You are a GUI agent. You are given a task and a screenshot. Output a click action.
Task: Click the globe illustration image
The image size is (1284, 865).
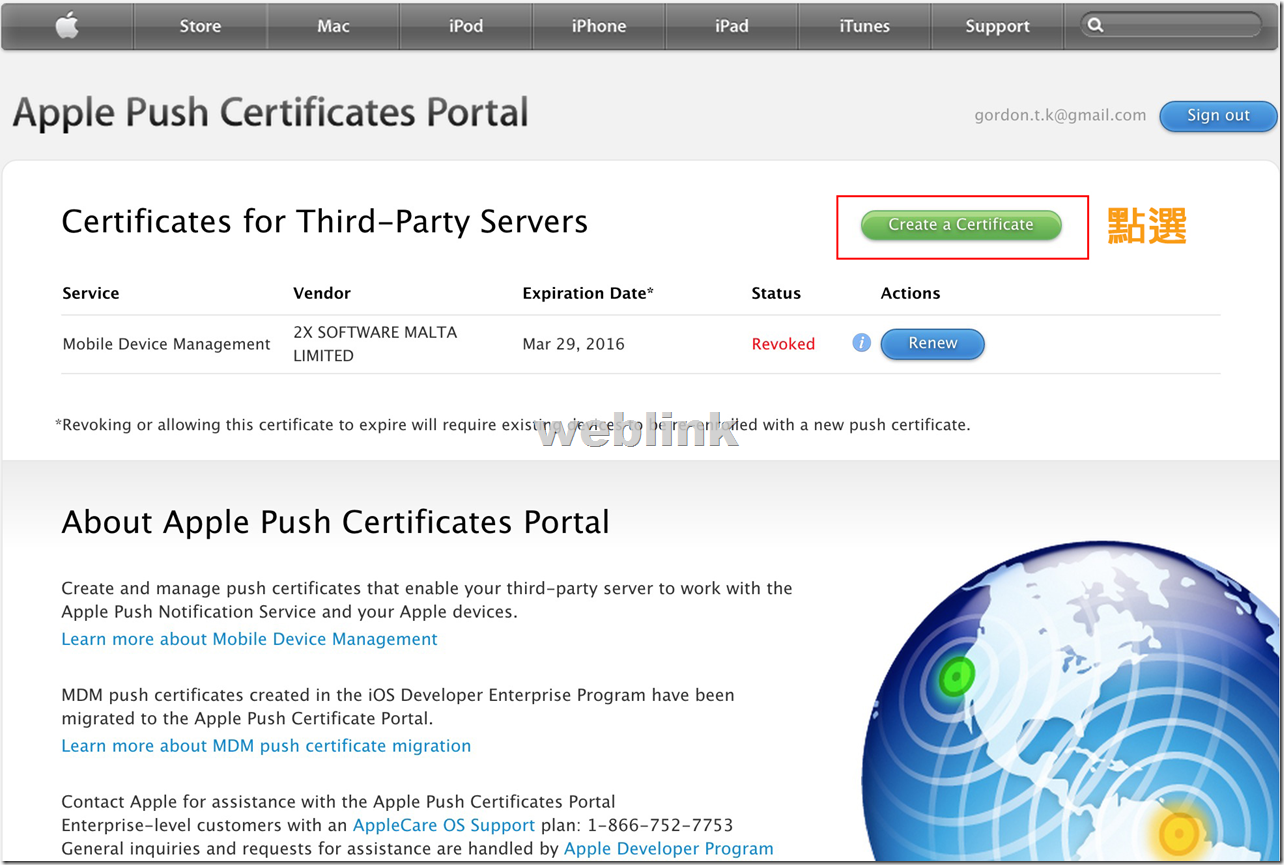pyautogui.click(x=1070, y=703)
